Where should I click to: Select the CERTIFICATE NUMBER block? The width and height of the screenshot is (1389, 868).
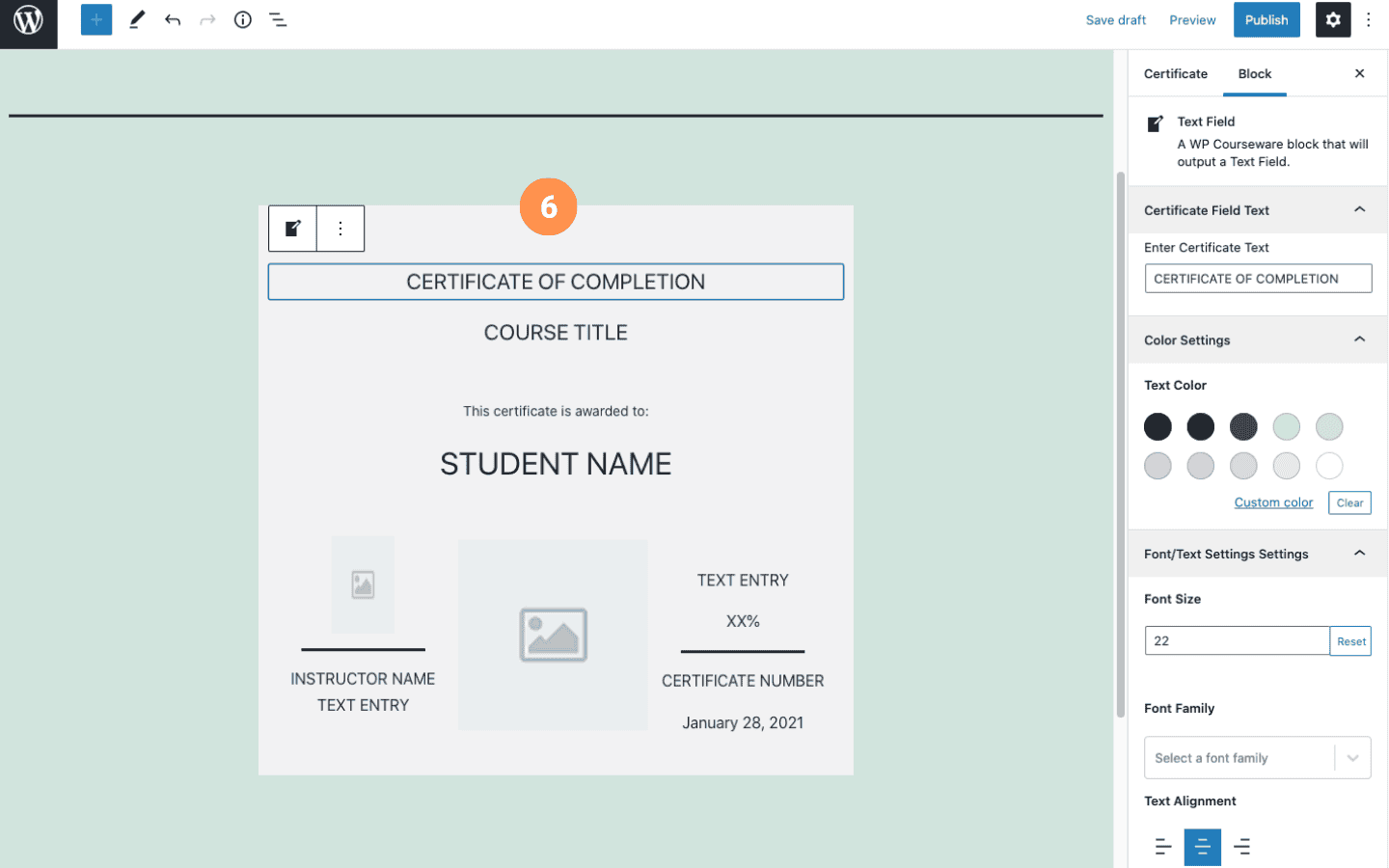tap(743, 681)
